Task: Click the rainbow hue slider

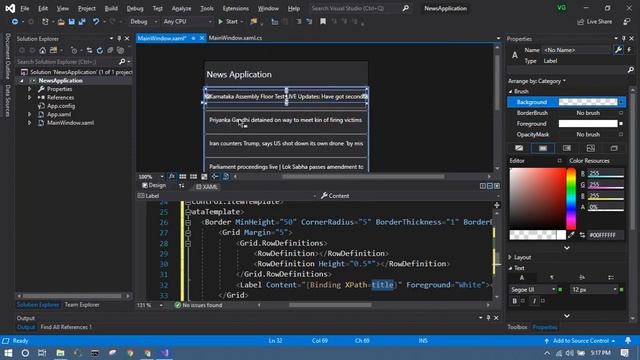Action: pos(571,198)
